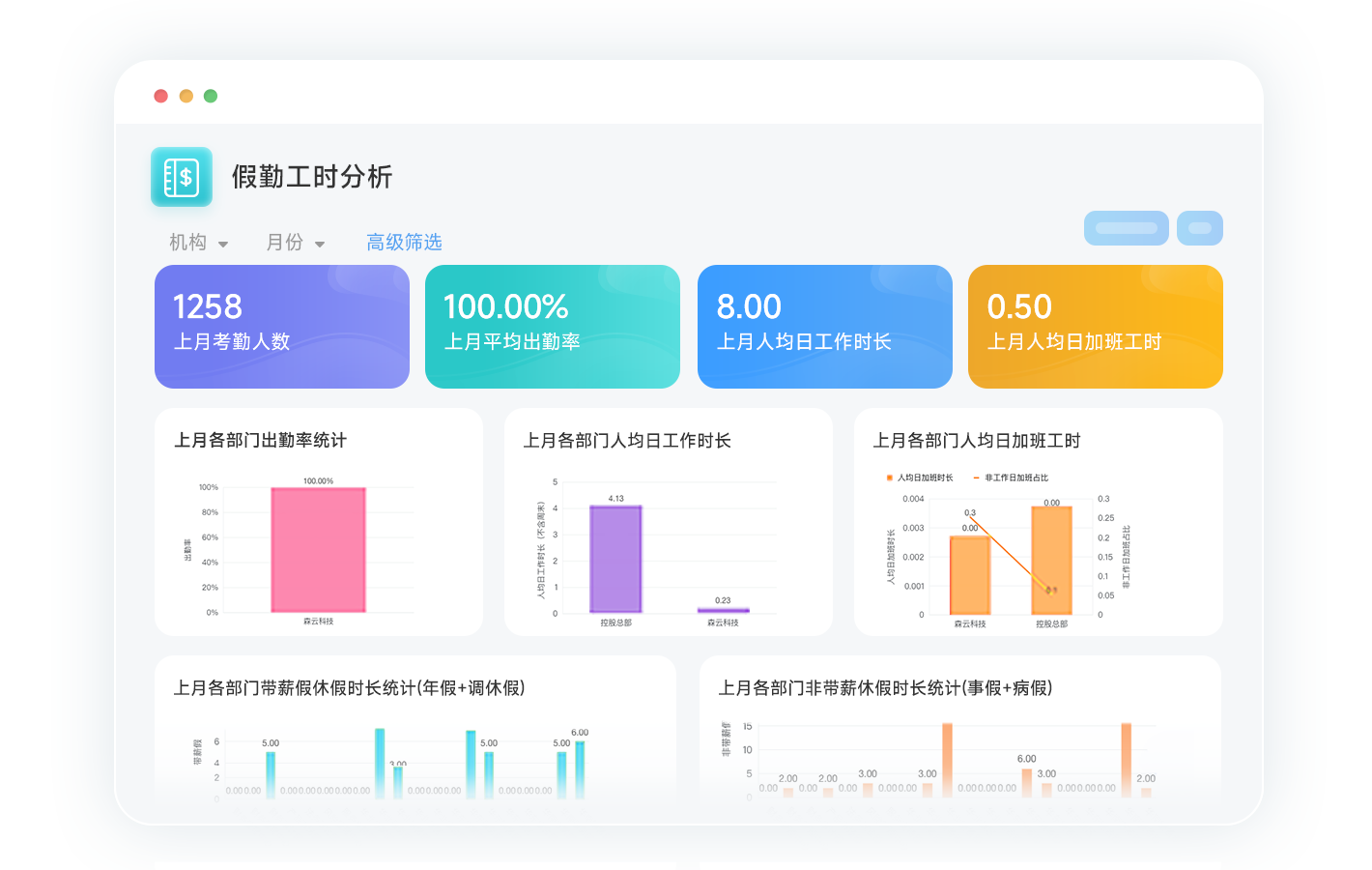
Task: Open the 高级筛选 advanced filter link
Action: 404,243
